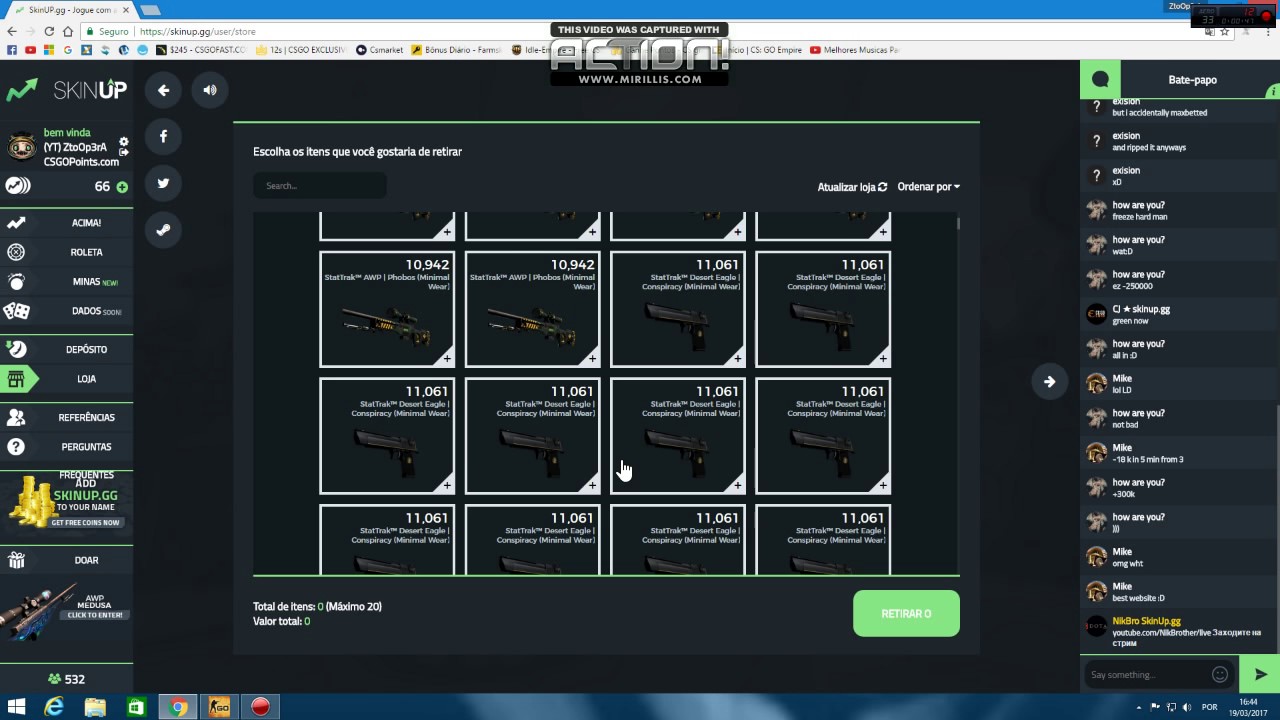Click the online users count 532
The image size is (1280, 720).
[x=66, y=679]
